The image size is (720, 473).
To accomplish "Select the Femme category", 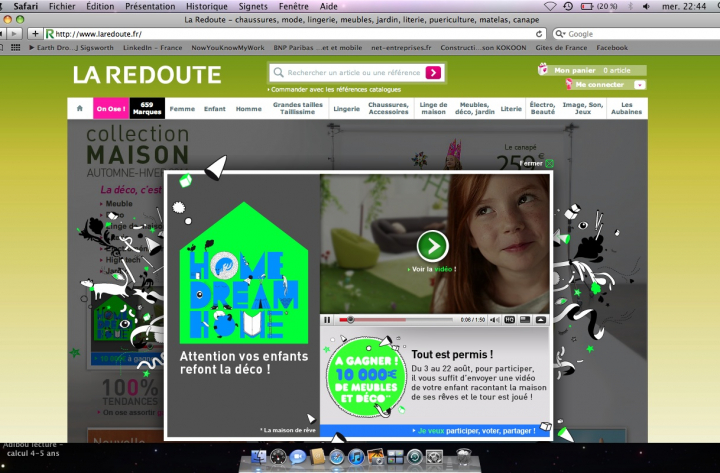I will coord(182,109).
